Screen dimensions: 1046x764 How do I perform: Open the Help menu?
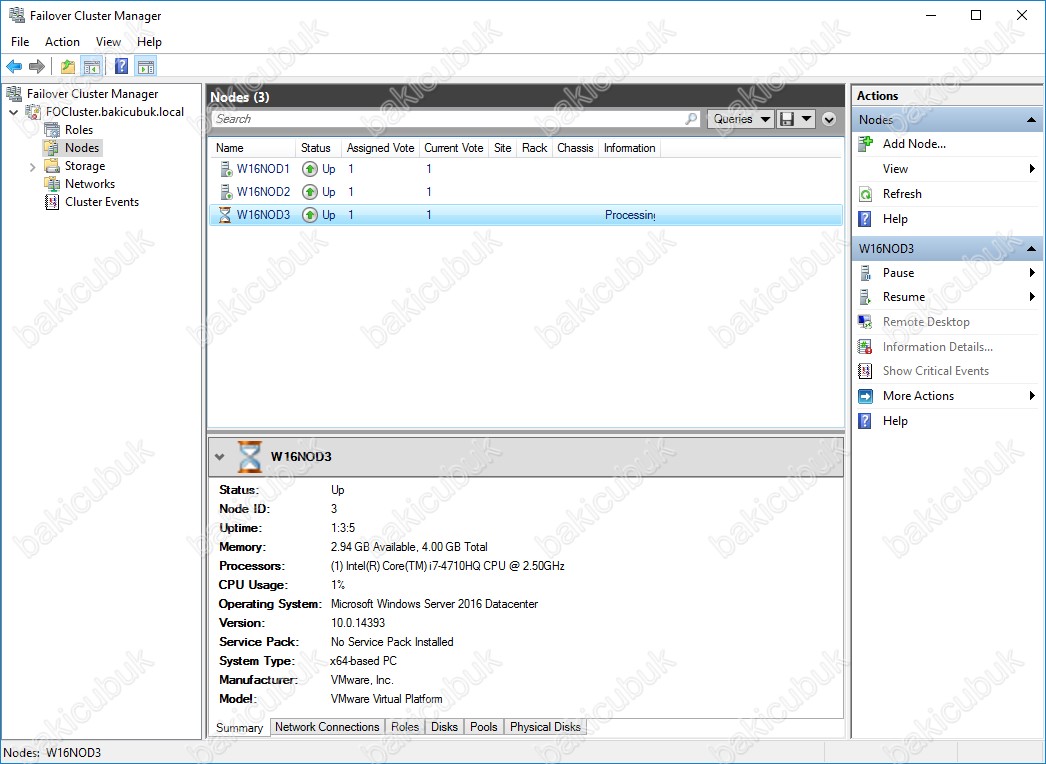click(149, 41)
